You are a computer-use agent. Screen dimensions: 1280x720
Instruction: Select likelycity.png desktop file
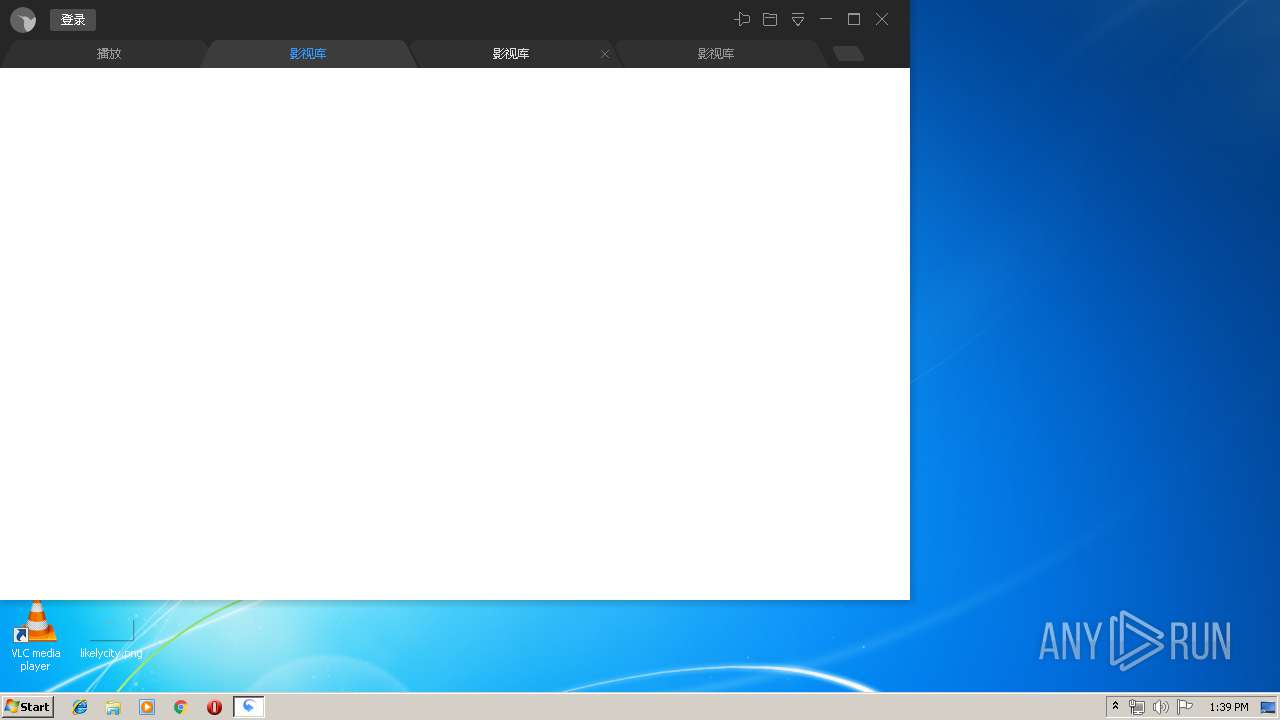(111, 639)
